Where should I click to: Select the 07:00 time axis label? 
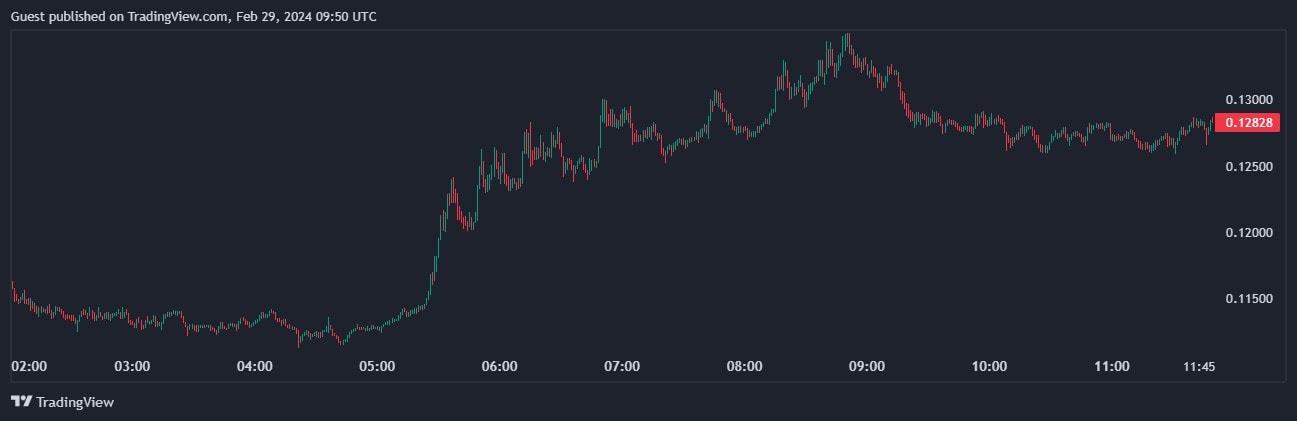pos(622,367)
